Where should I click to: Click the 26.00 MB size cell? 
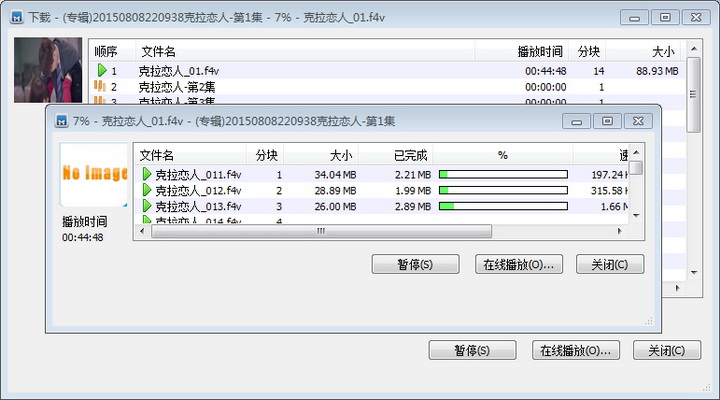[335, 206]
